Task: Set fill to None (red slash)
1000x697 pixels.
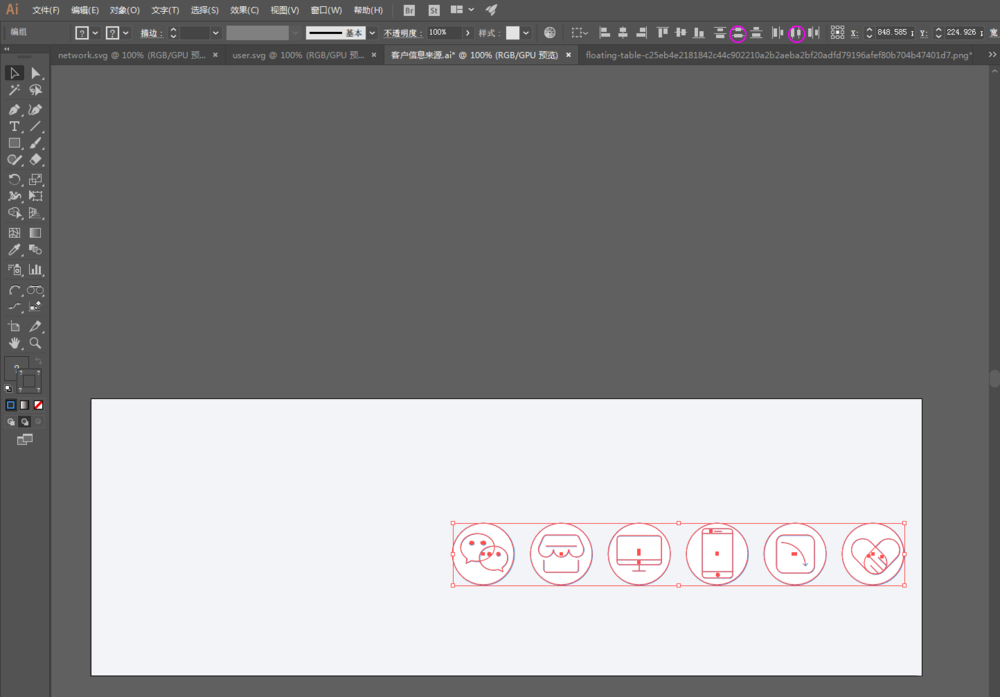Action: click(38, 405)
